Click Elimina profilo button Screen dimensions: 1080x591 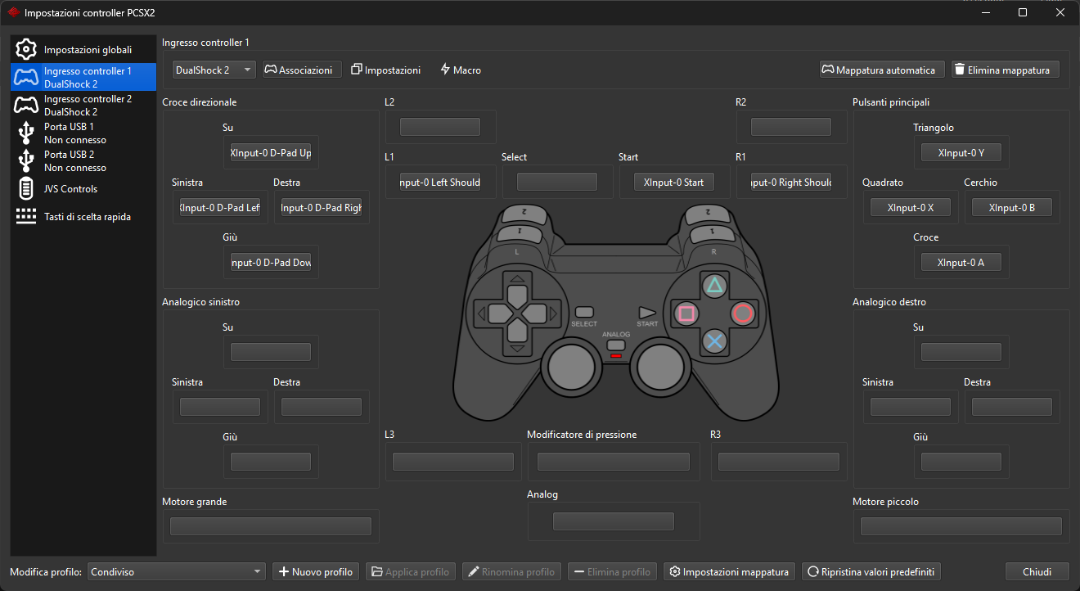[612, 572]
